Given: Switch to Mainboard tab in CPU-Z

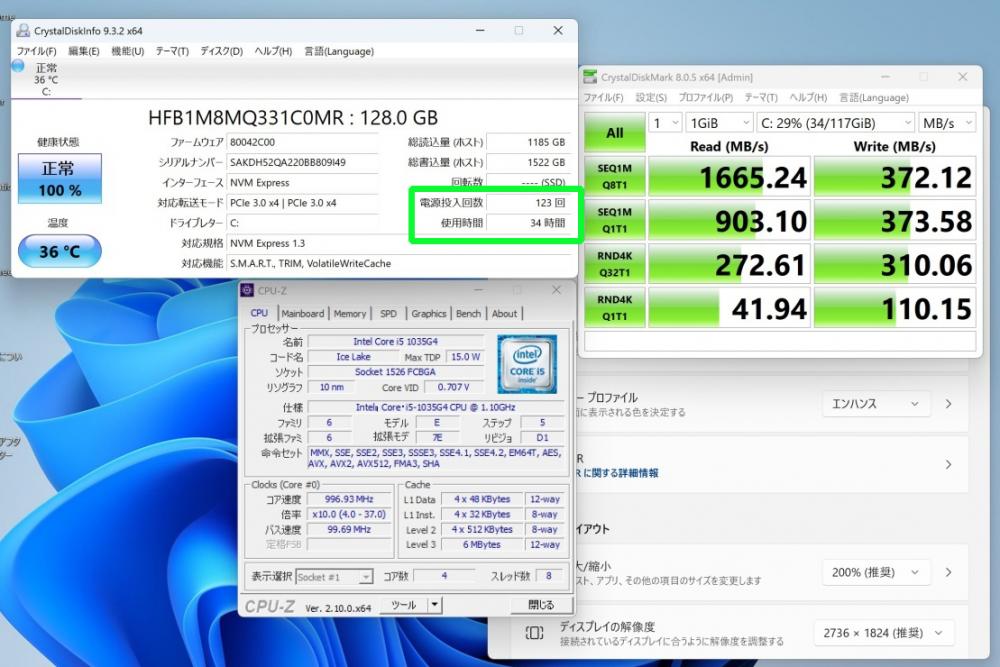Looking at the screenshot, I should 303,314.
